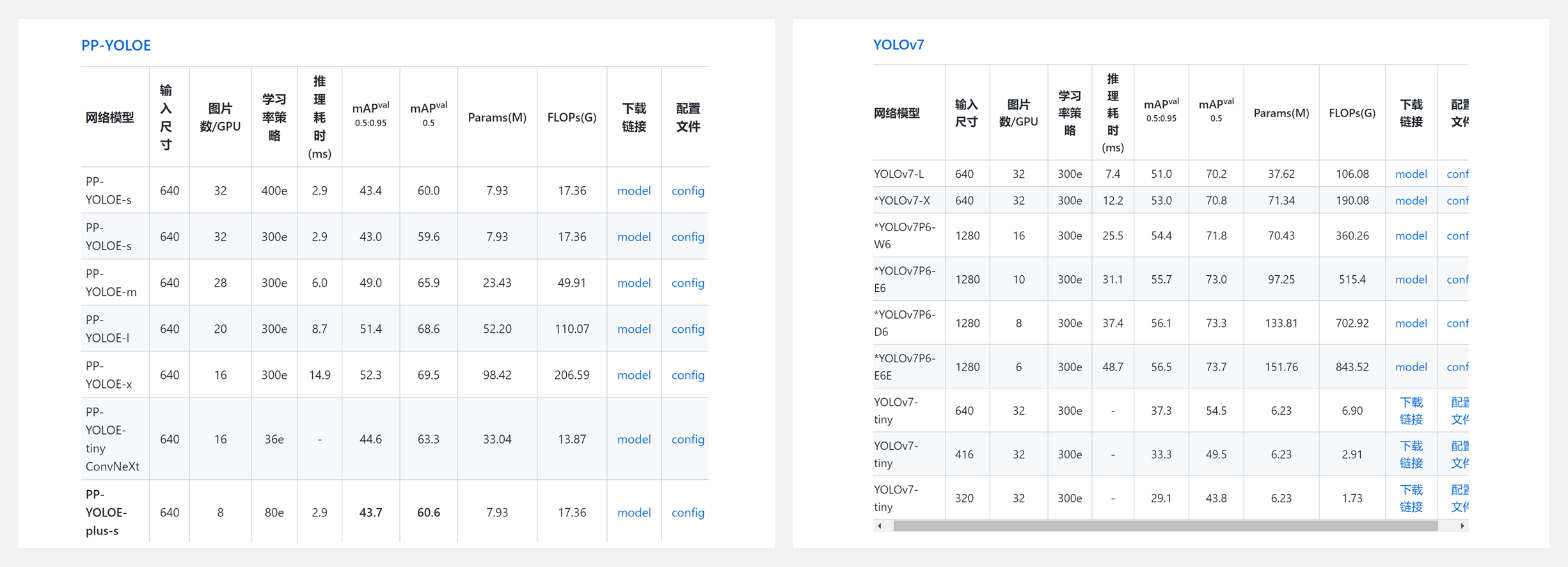The image size is (1568, 567).
Task: Click model link for PP-YOLOE-s 400e row
Action: coord(634,191)
